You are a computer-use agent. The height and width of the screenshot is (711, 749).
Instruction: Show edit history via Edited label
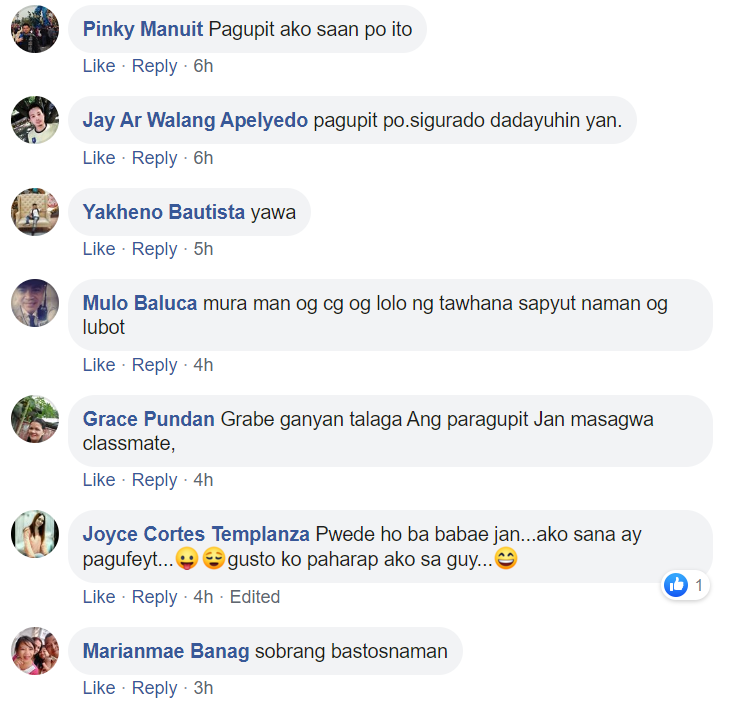(255, 597)
